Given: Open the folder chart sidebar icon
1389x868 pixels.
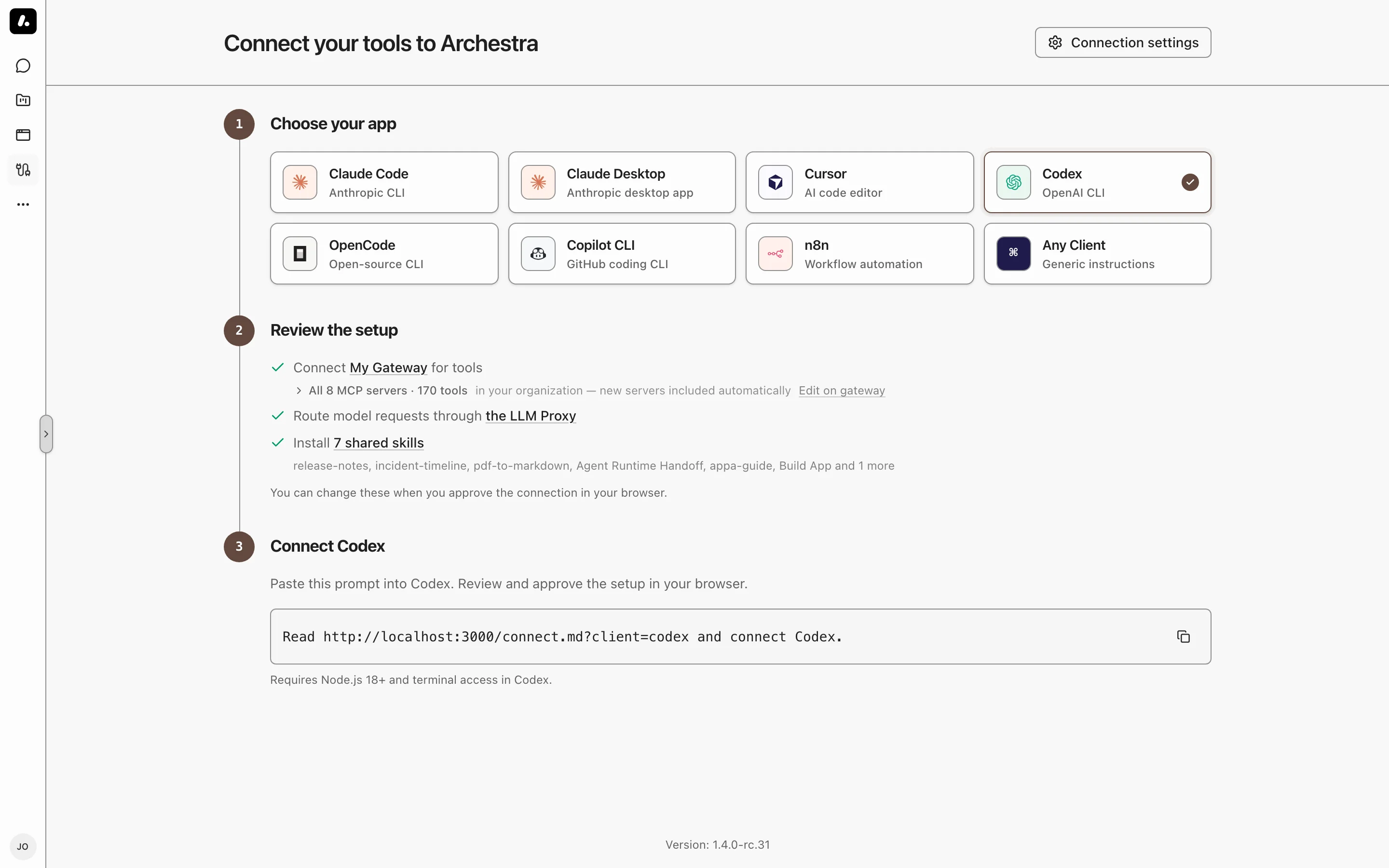Looking at the screenshot, I should point(23,100).
